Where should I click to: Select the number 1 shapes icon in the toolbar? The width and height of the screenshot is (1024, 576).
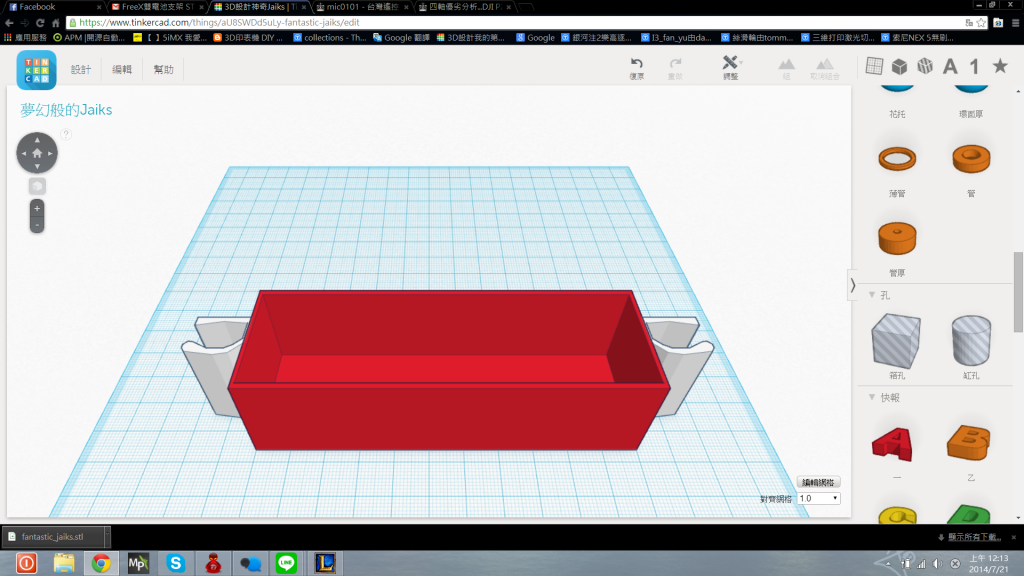tap(974, 66)
